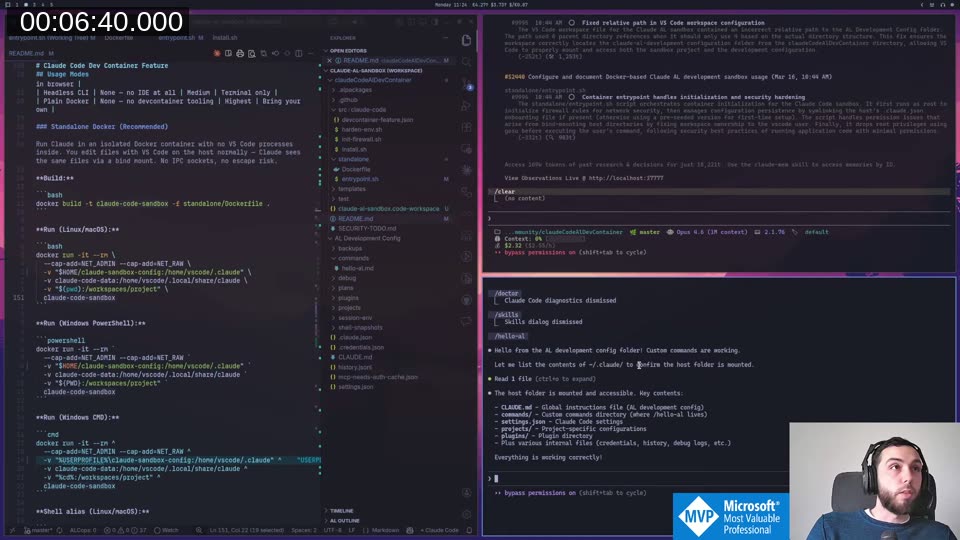Viewport: 960px width, 540px height.
Task: Open hello-al.md in the explorer
Action: coord(357,268)
